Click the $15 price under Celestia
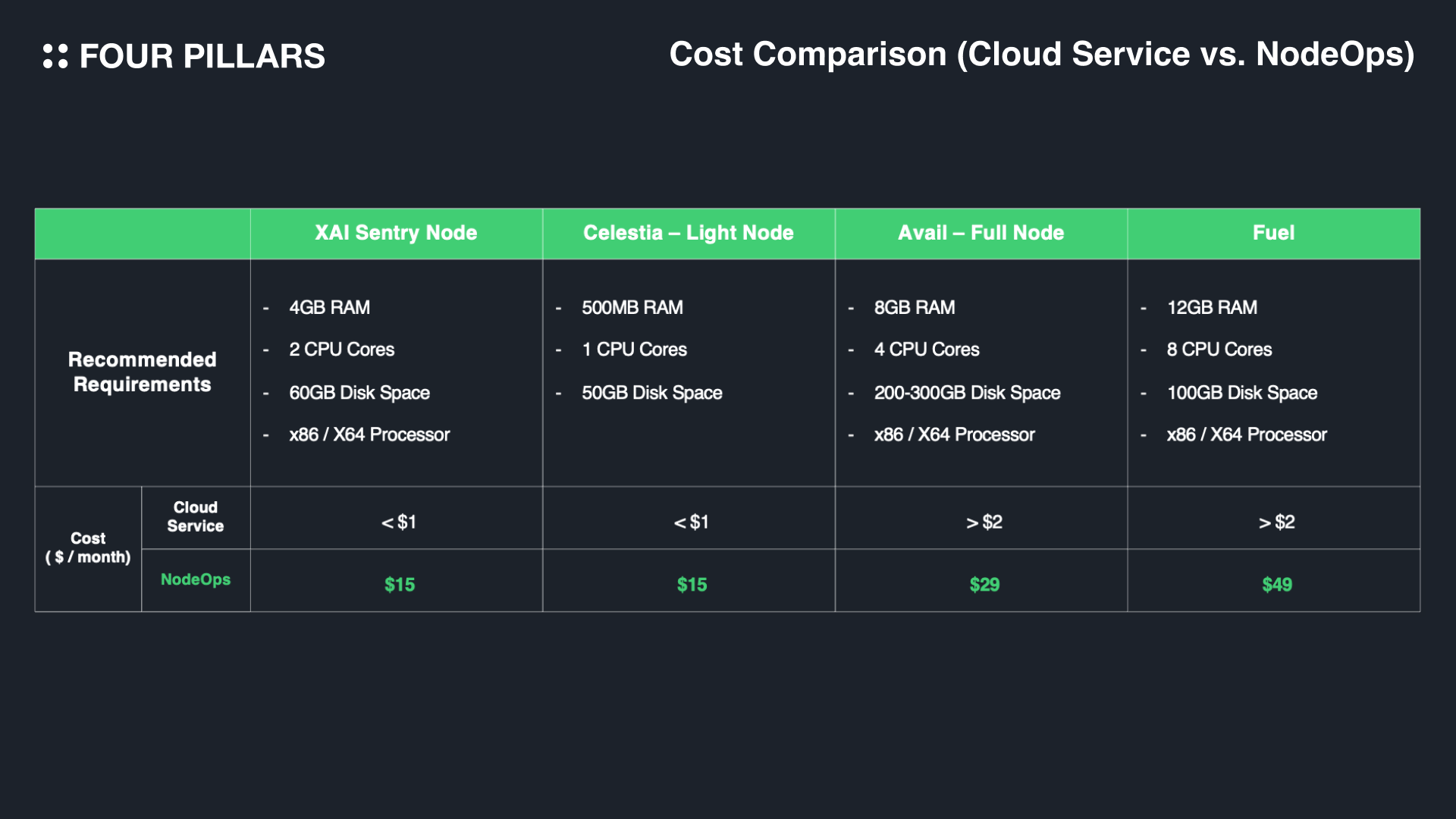Viewport: 1456px width, 819px height. (692, 585)
